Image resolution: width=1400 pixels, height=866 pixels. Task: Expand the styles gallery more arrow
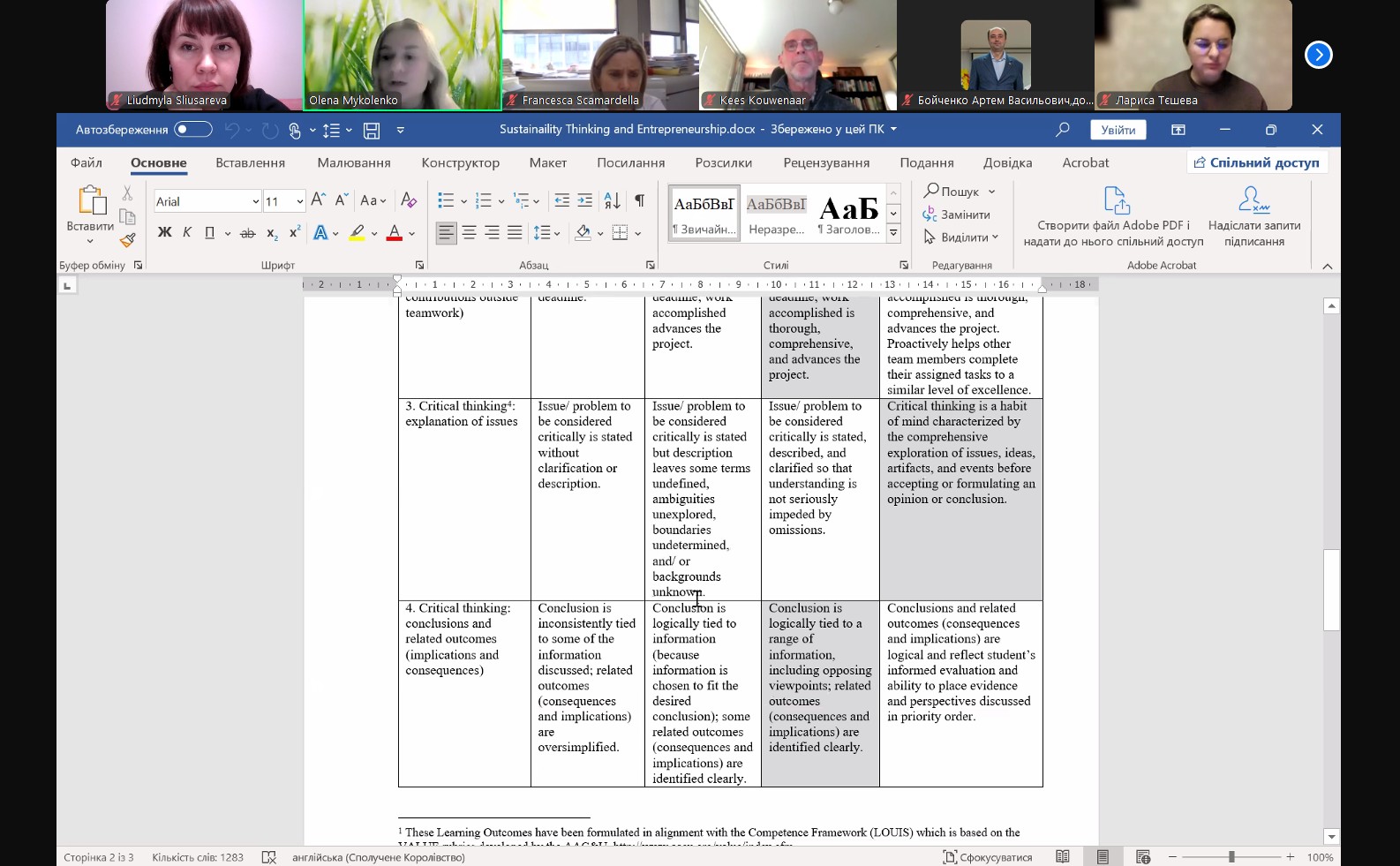point(893,234)
